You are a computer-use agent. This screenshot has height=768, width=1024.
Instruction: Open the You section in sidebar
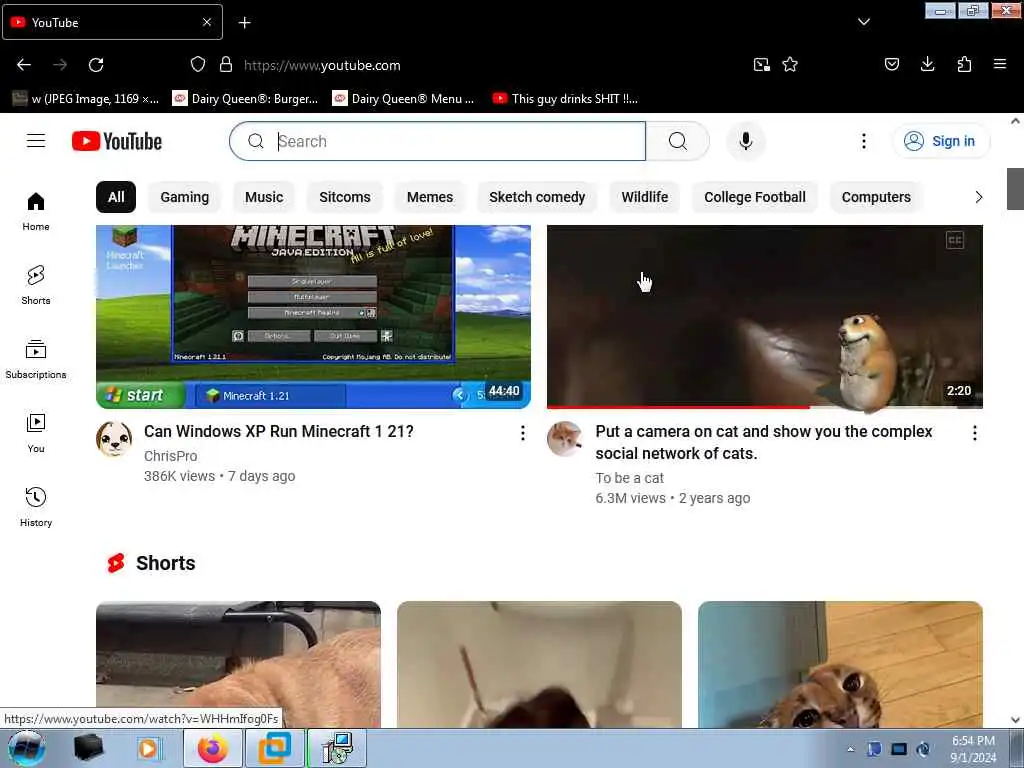click(36, 433)
